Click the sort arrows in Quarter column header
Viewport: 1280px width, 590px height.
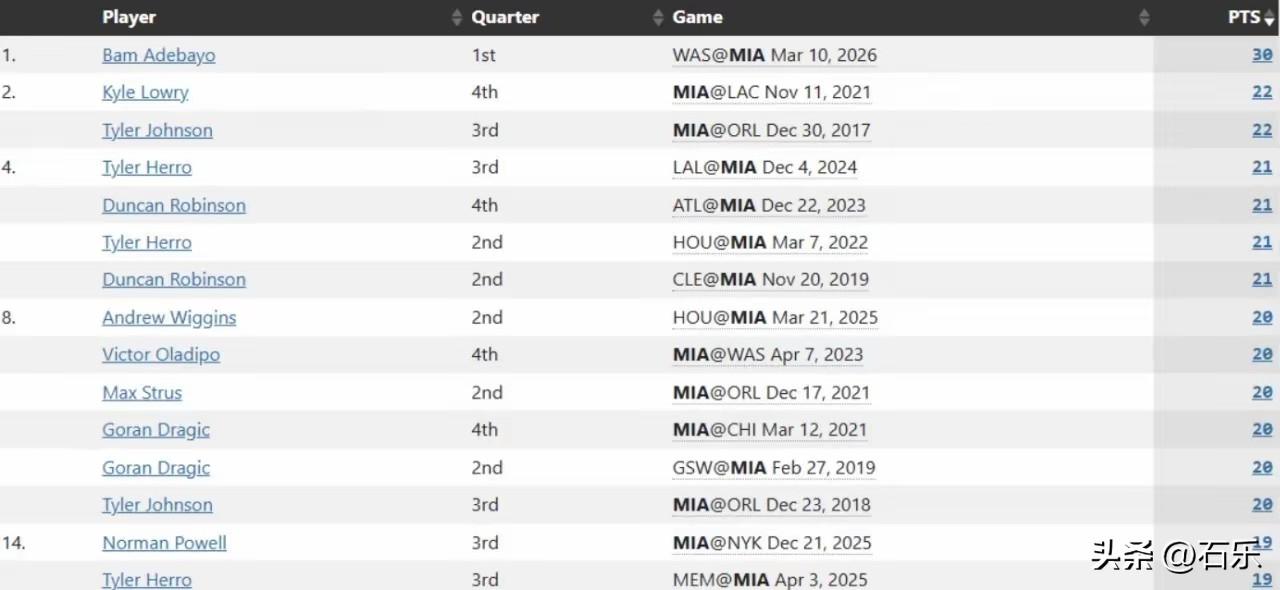(x=658, y=17)
